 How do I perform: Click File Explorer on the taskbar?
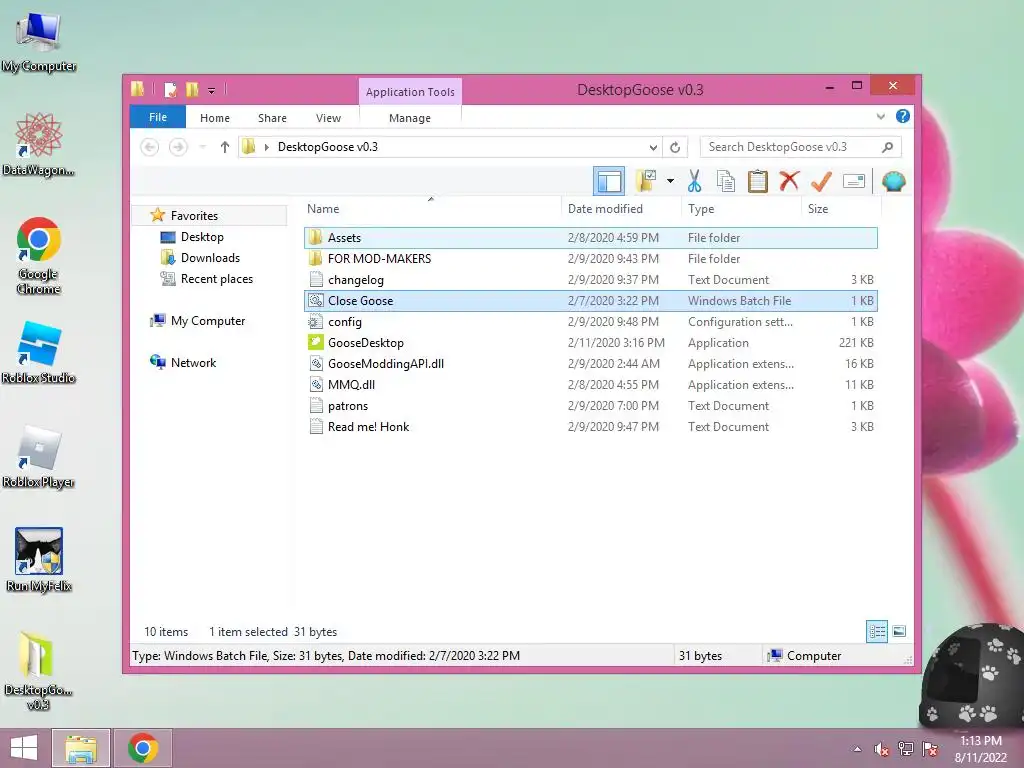[81, 748]
